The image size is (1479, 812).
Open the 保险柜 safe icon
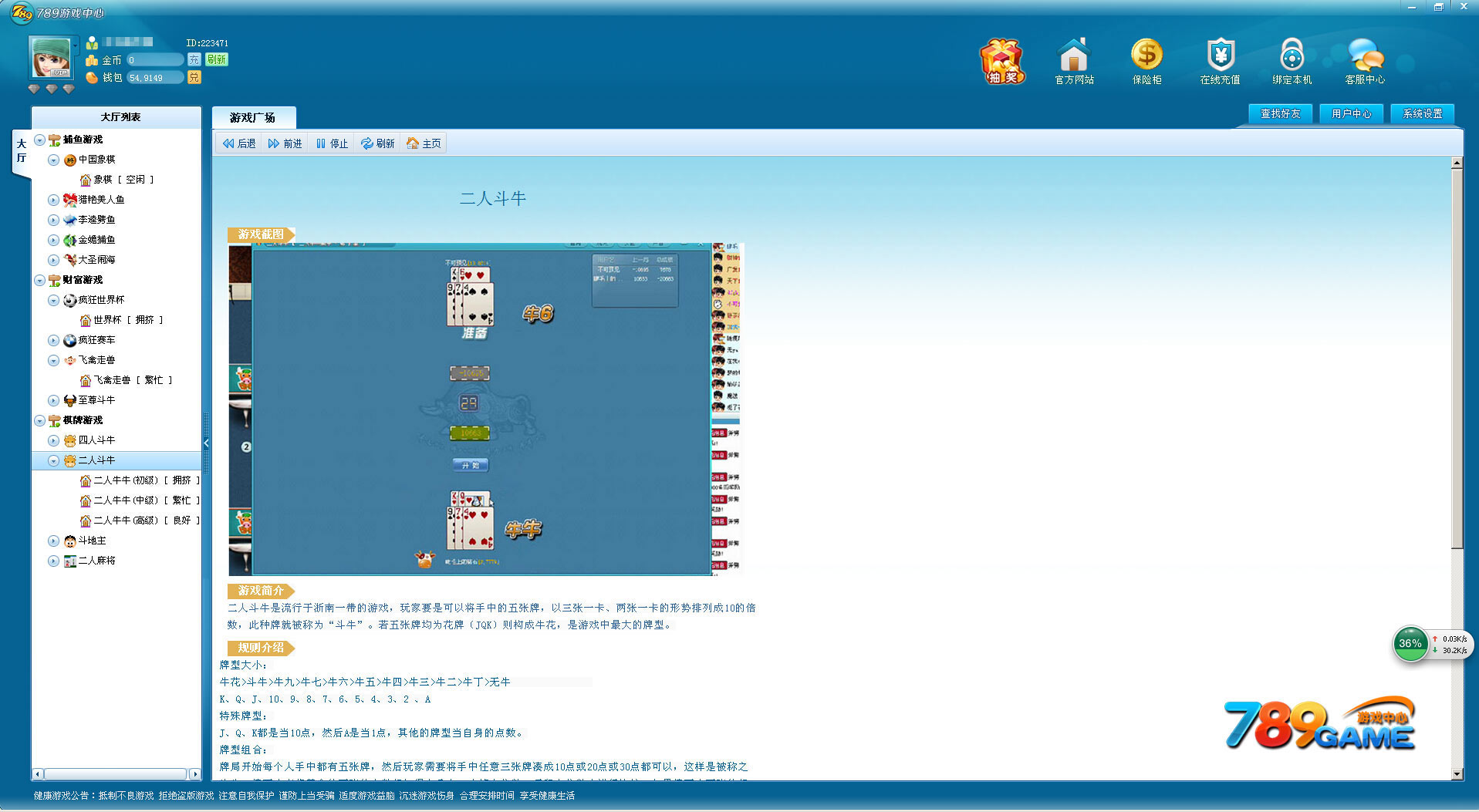[x=1146, y=61]
